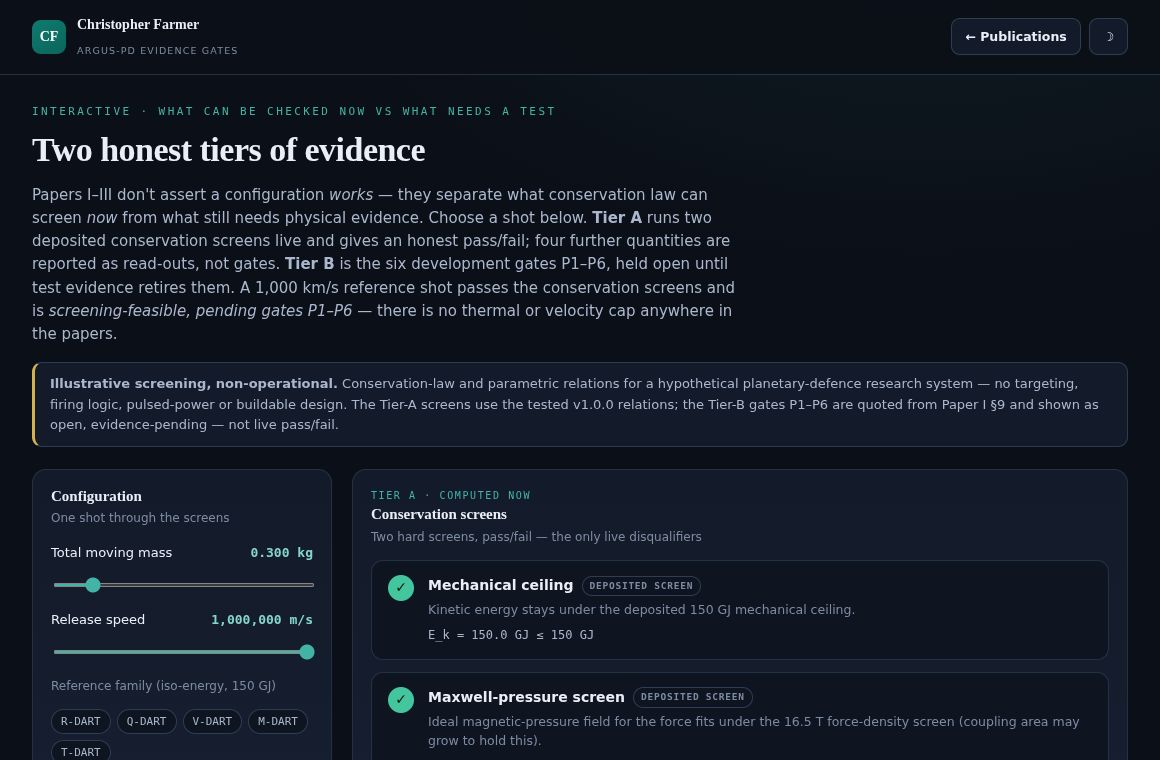The image size is (1160, 760).
Task: Adjust the Release speed slider
Action: [x=184, y=652]
